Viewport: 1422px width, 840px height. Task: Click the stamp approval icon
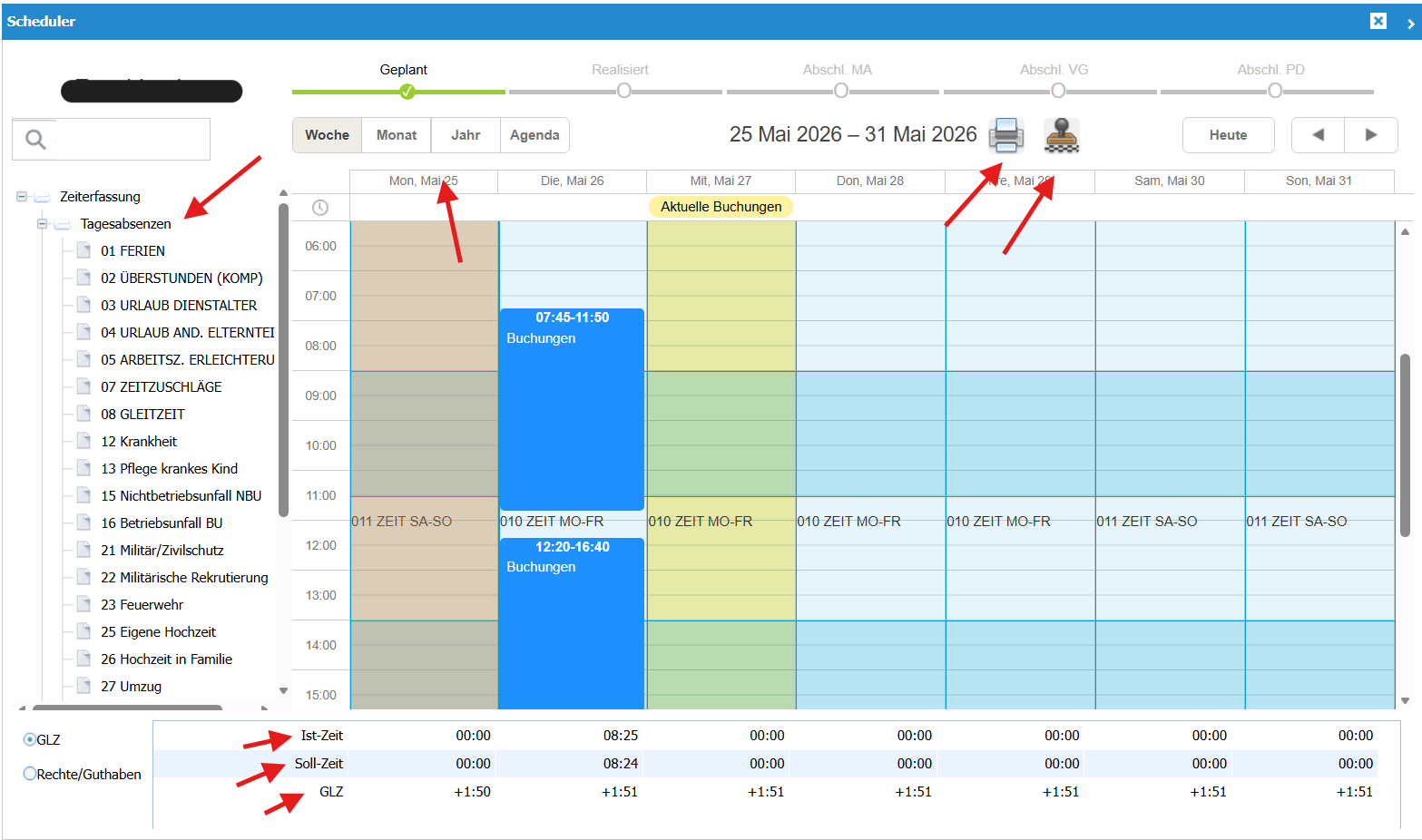(x=1061, y=135)
